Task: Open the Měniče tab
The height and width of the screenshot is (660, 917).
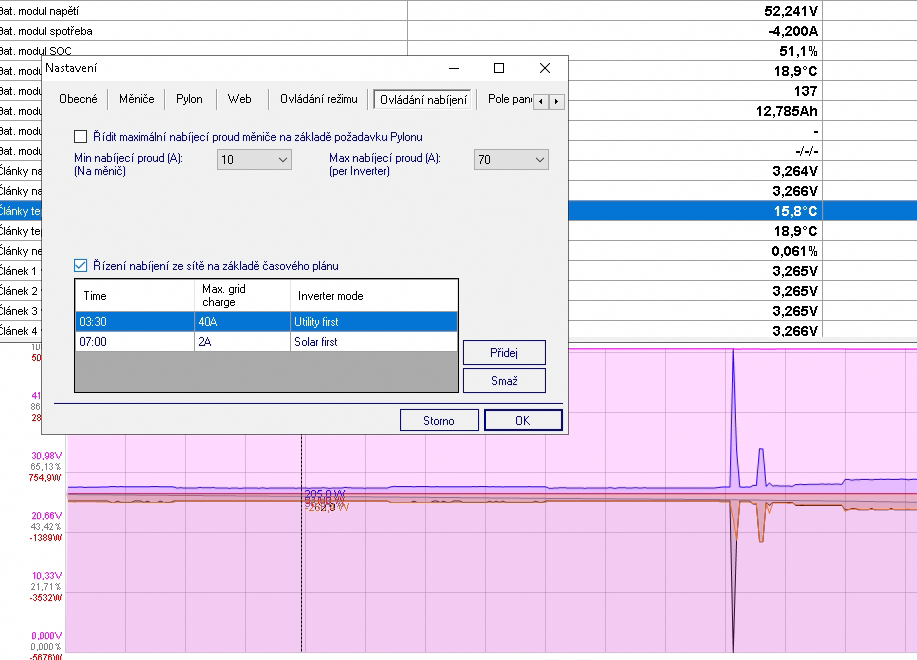Action: (136, 99)
